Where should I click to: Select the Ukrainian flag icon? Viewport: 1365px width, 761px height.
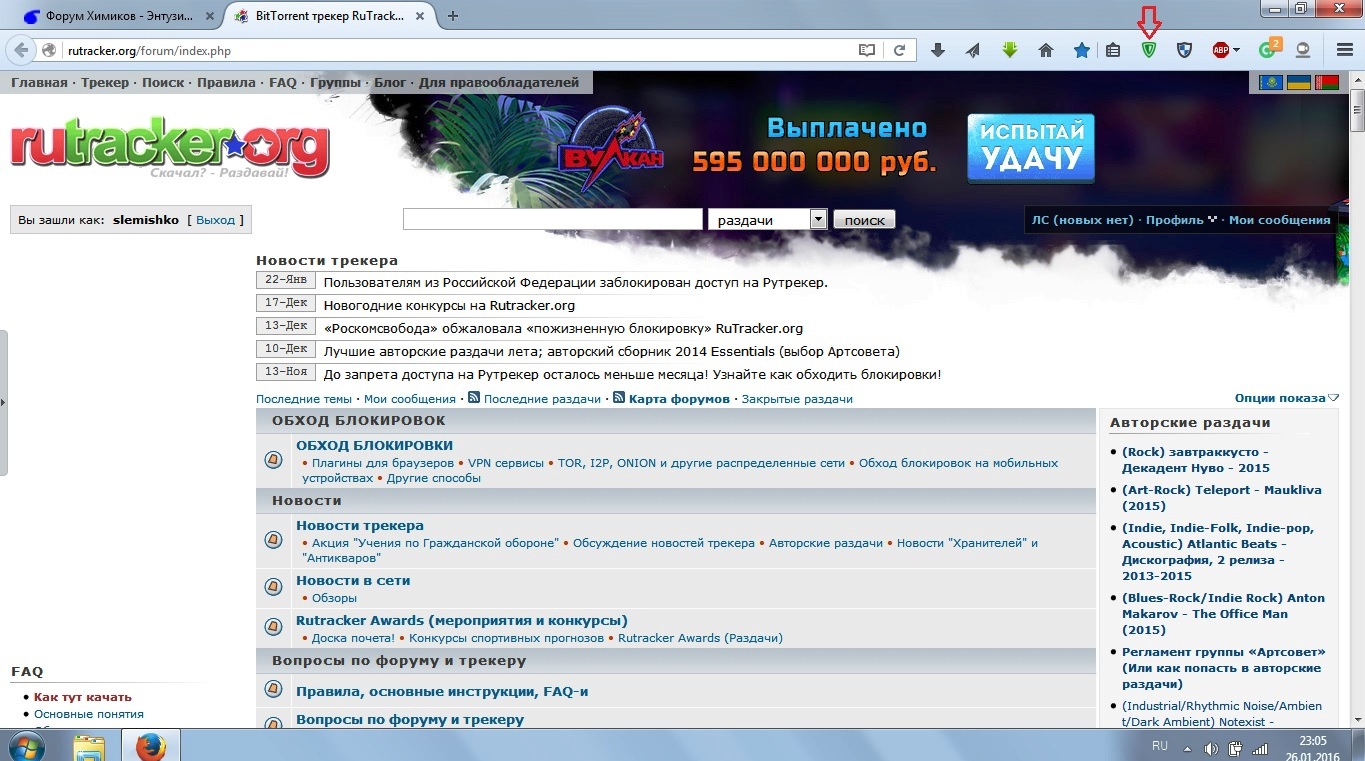coord(1298,82)
